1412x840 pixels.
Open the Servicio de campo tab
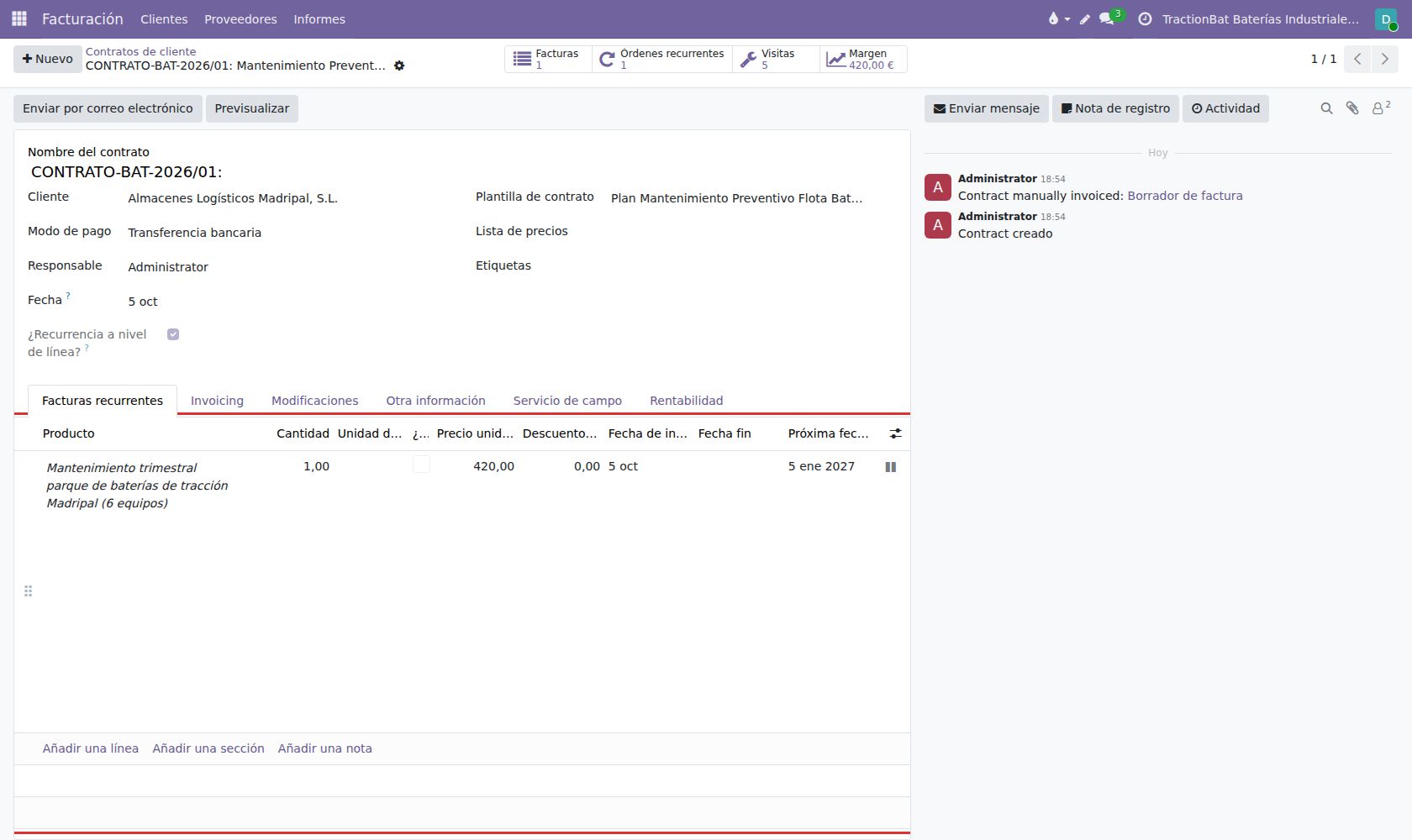[x=567, y=401]
